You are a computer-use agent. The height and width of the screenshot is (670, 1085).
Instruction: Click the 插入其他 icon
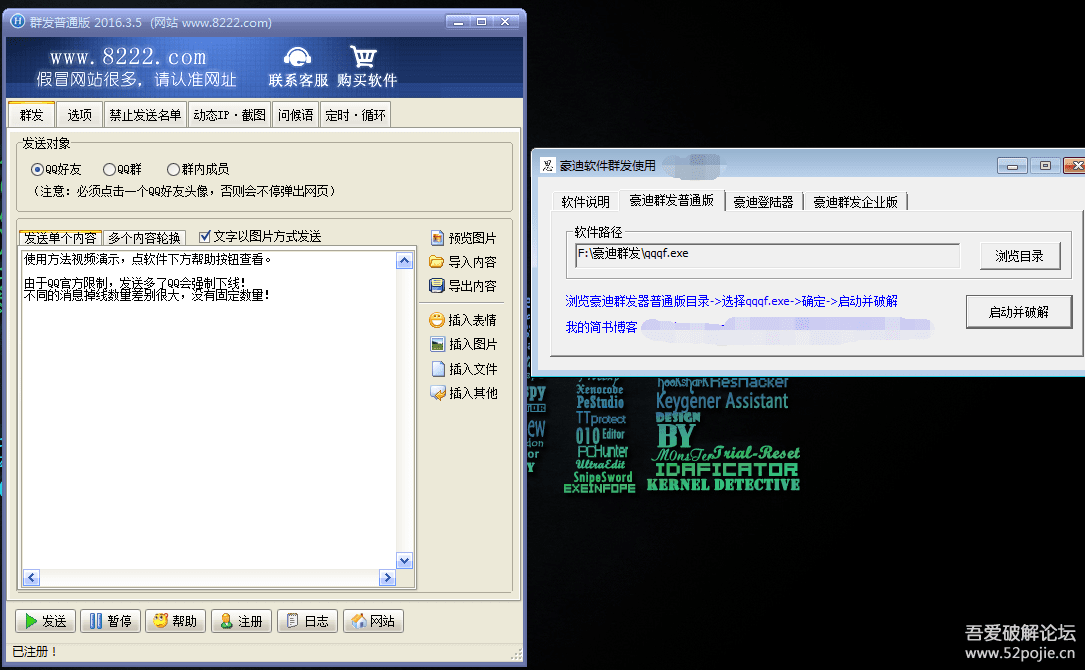tap(437, 393)
